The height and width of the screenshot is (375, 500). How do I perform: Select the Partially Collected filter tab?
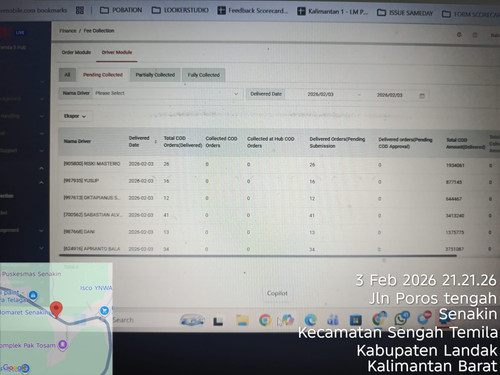(155, 75)
